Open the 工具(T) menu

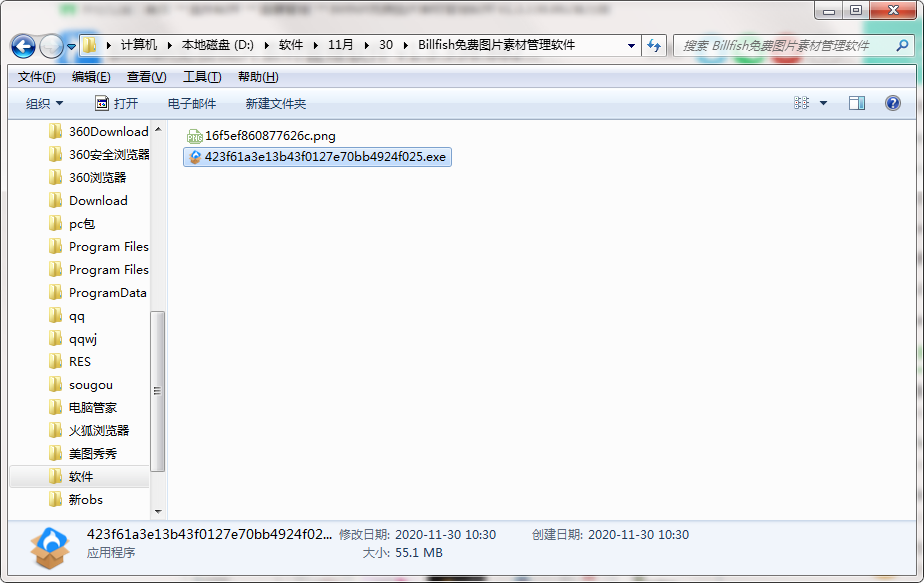click(x=201, y=77)
